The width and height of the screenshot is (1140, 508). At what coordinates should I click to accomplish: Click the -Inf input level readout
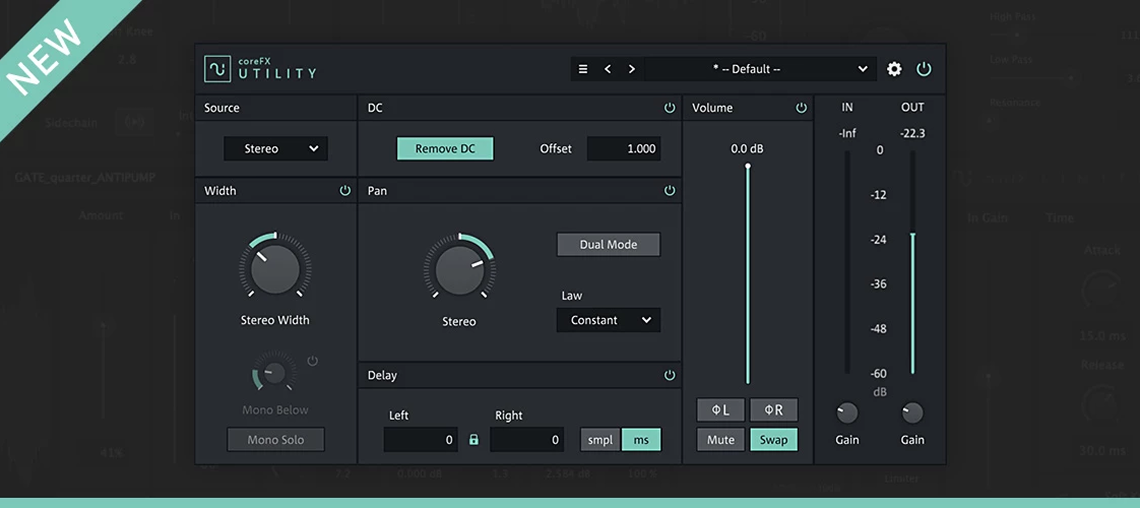coord(847,133)
